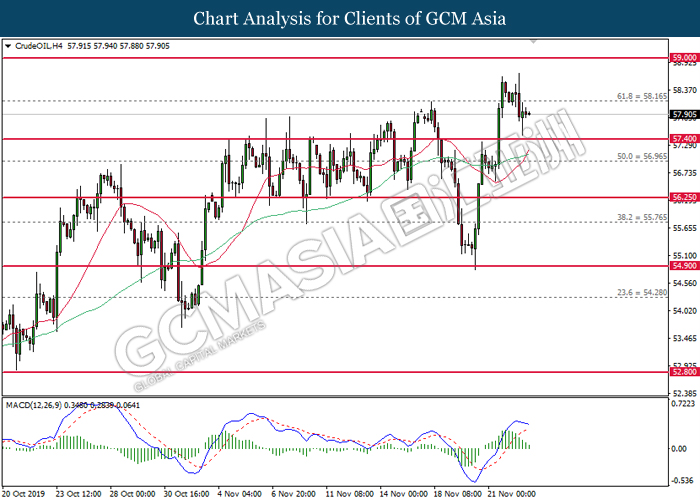
Task: Click the 23 Oct 12:00 time label
Action: click(x=78, y=494)
